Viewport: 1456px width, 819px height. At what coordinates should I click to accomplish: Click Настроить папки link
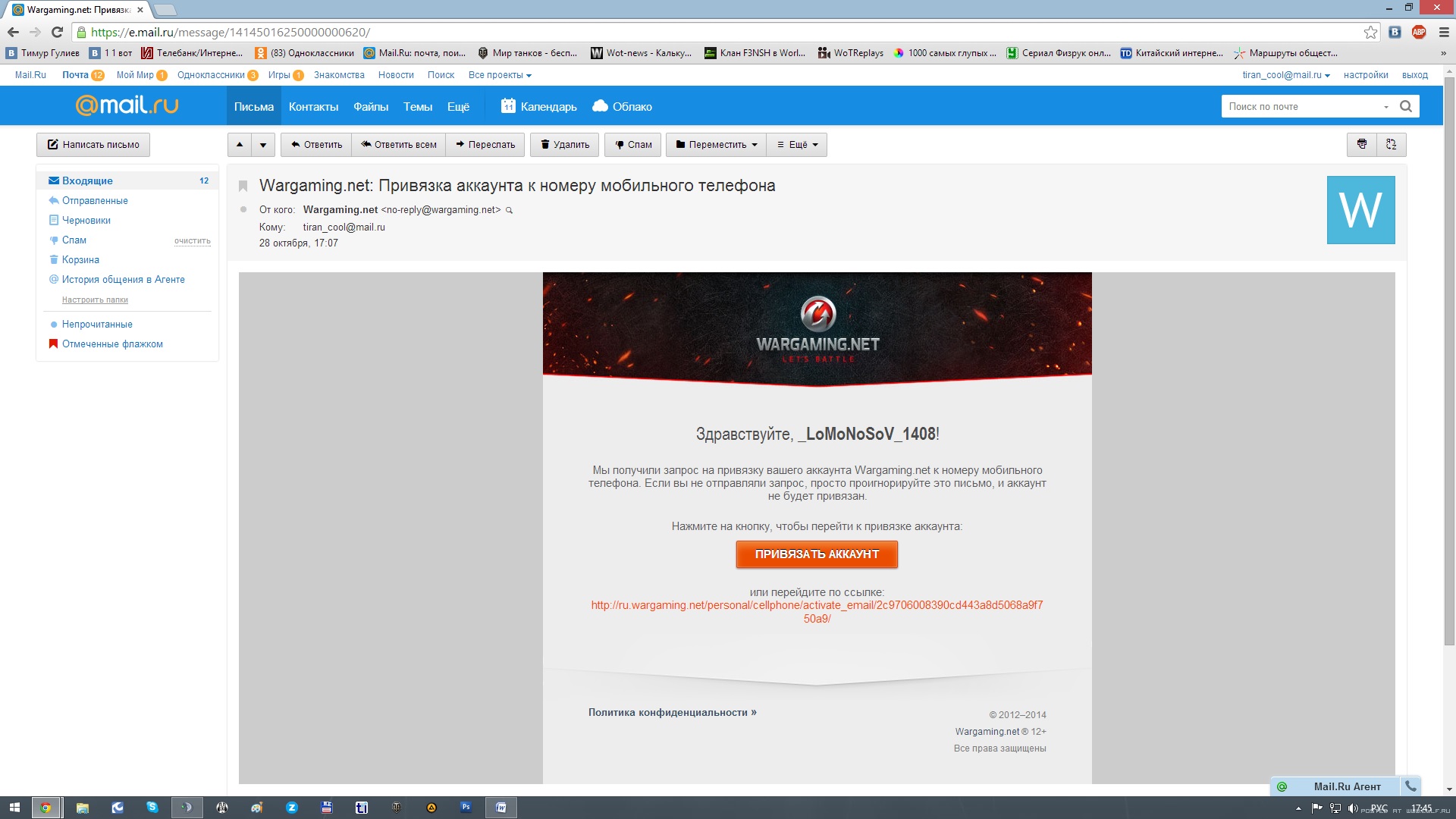click(95, 300)
